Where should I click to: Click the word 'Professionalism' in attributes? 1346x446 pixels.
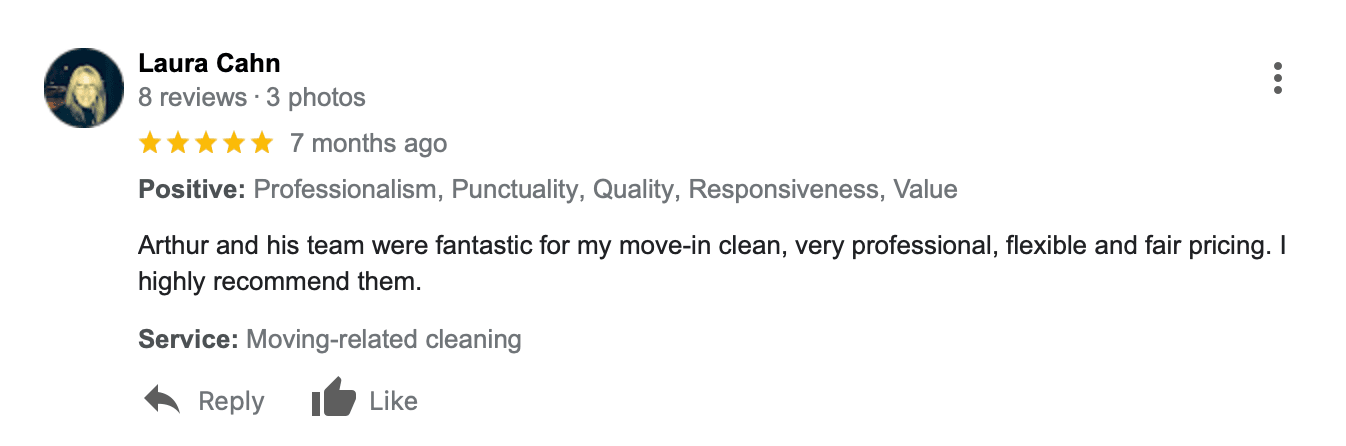[x=346, y=190]
